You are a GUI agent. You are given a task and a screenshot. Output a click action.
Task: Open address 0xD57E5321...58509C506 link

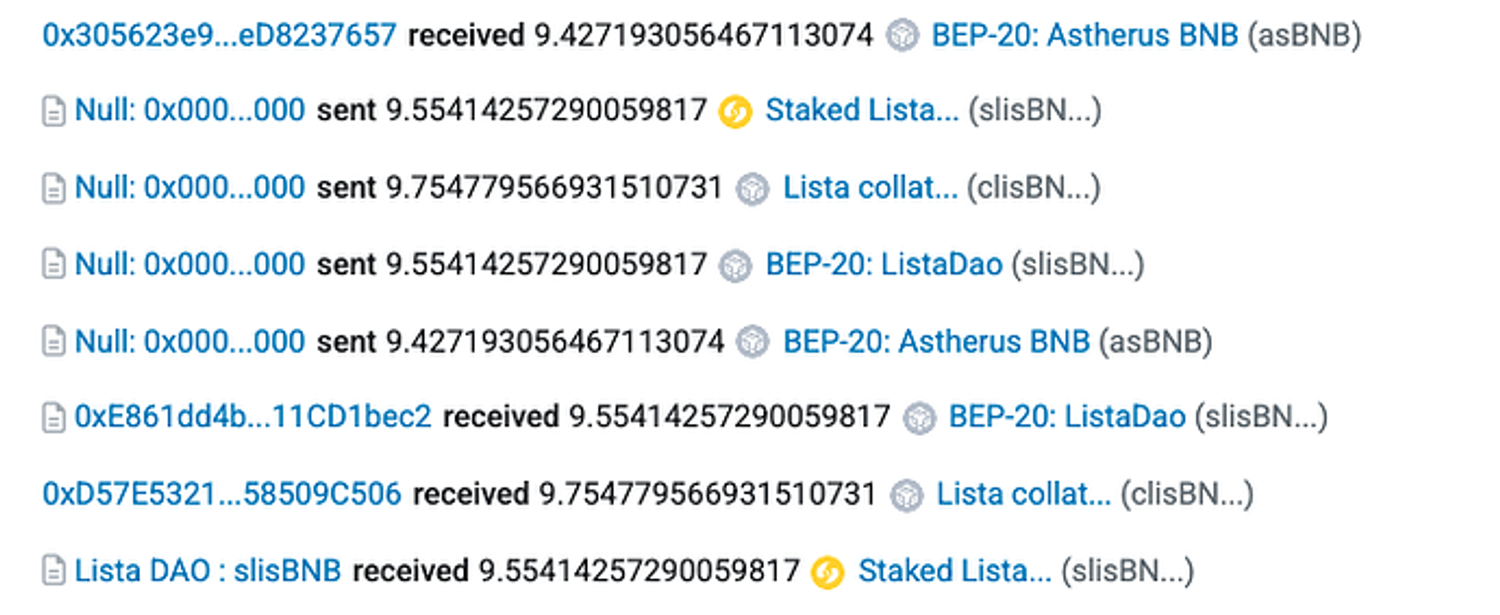click(221, 494)
